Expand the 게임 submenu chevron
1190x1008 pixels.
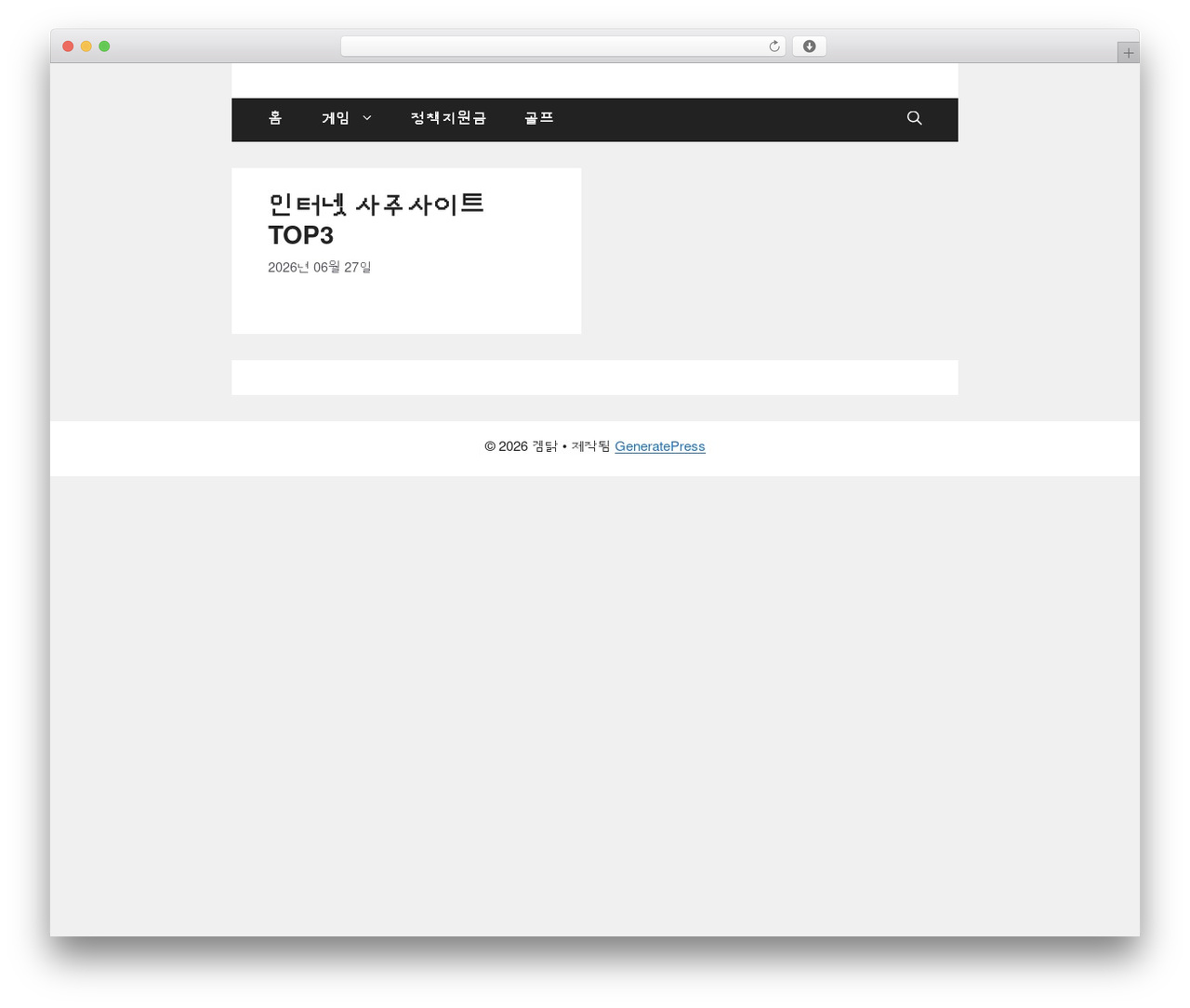click(367, 118)
